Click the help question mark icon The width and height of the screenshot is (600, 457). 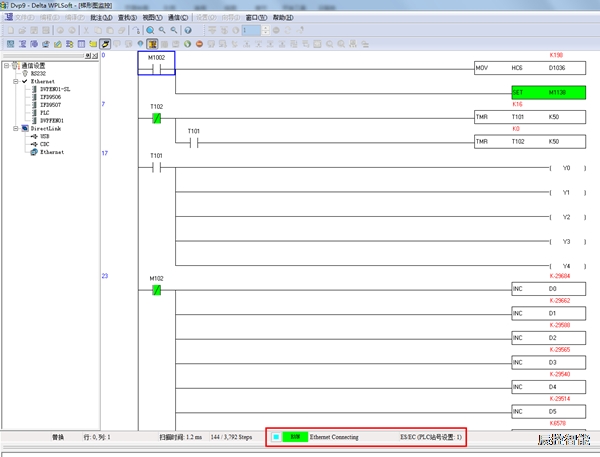click(187, 30)
